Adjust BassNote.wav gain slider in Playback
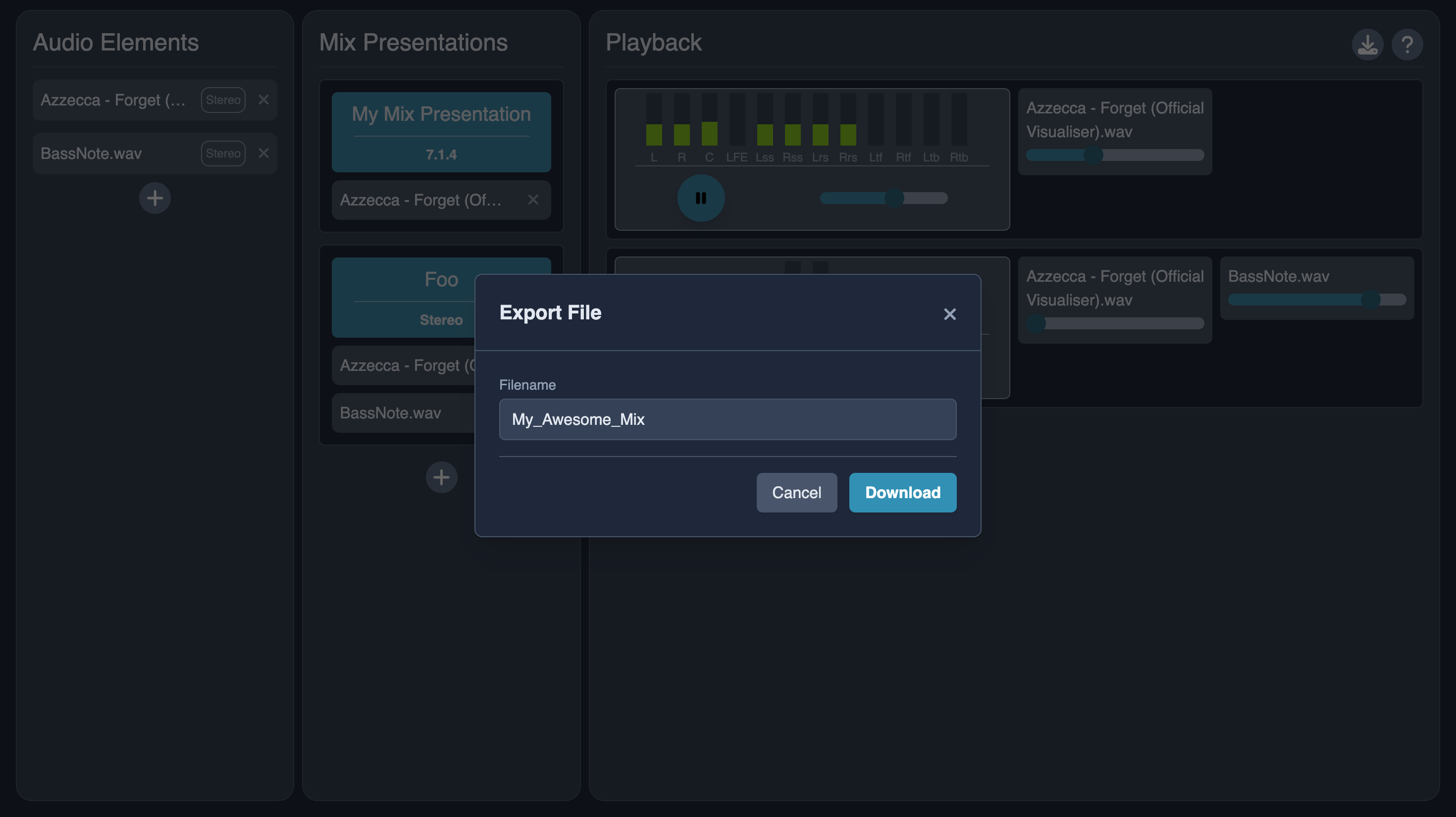Image resolution: width=1456 pixels, height=817 pixels. pos(1370,300)
